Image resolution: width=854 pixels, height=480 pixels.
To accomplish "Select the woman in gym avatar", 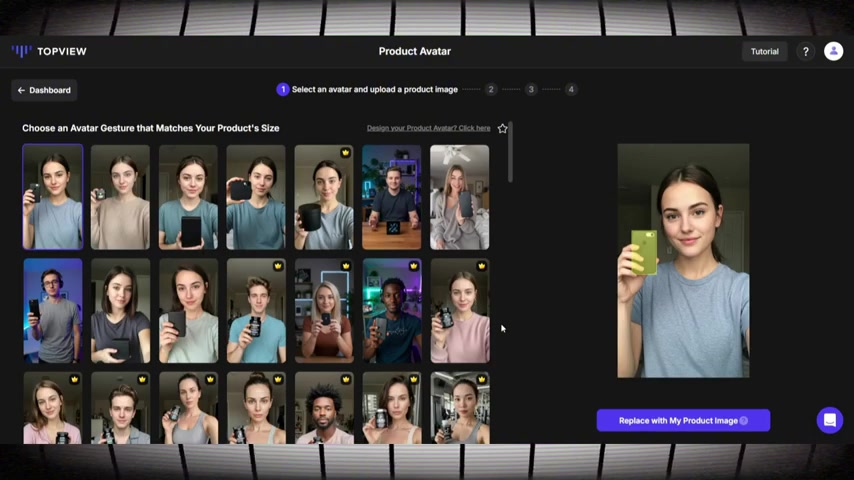I will point(460,408).
